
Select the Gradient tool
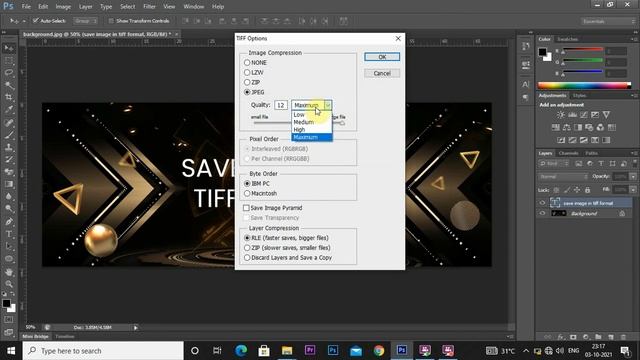[9, 184]
